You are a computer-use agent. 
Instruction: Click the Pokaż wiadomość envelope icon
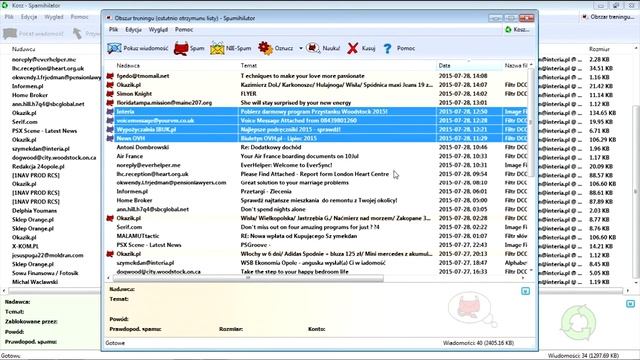click(x=114, y=48)
